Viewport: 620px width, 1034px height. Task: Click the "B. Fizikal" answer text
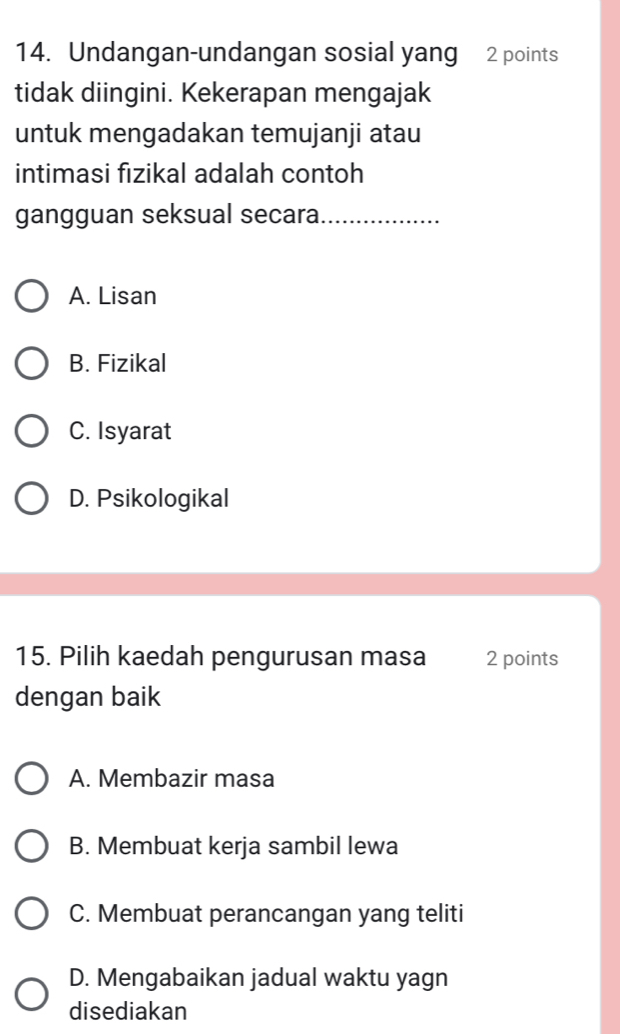click(118, 364)
